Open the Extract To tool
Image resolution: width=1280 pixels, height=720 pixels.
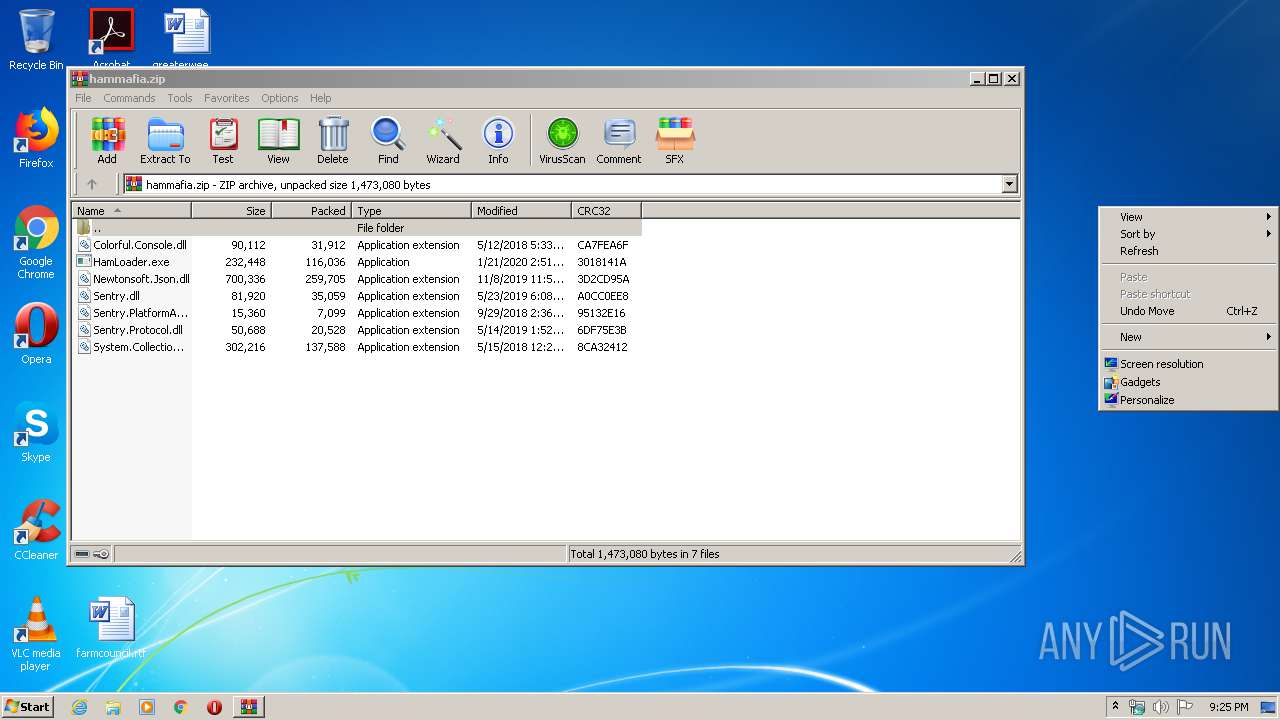[165, 141]
